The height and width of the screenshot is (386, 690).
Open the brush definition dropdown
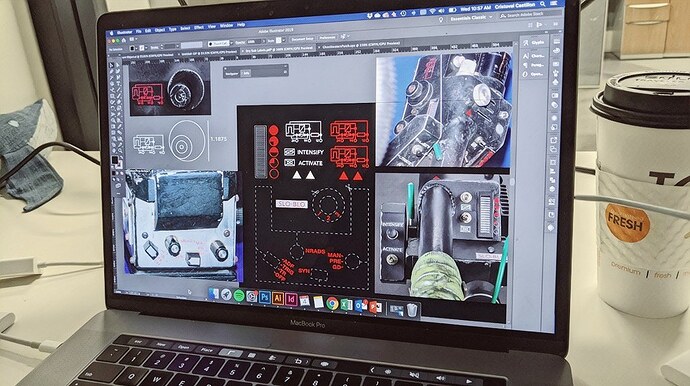pyautogui.click(x=231, y=43)
